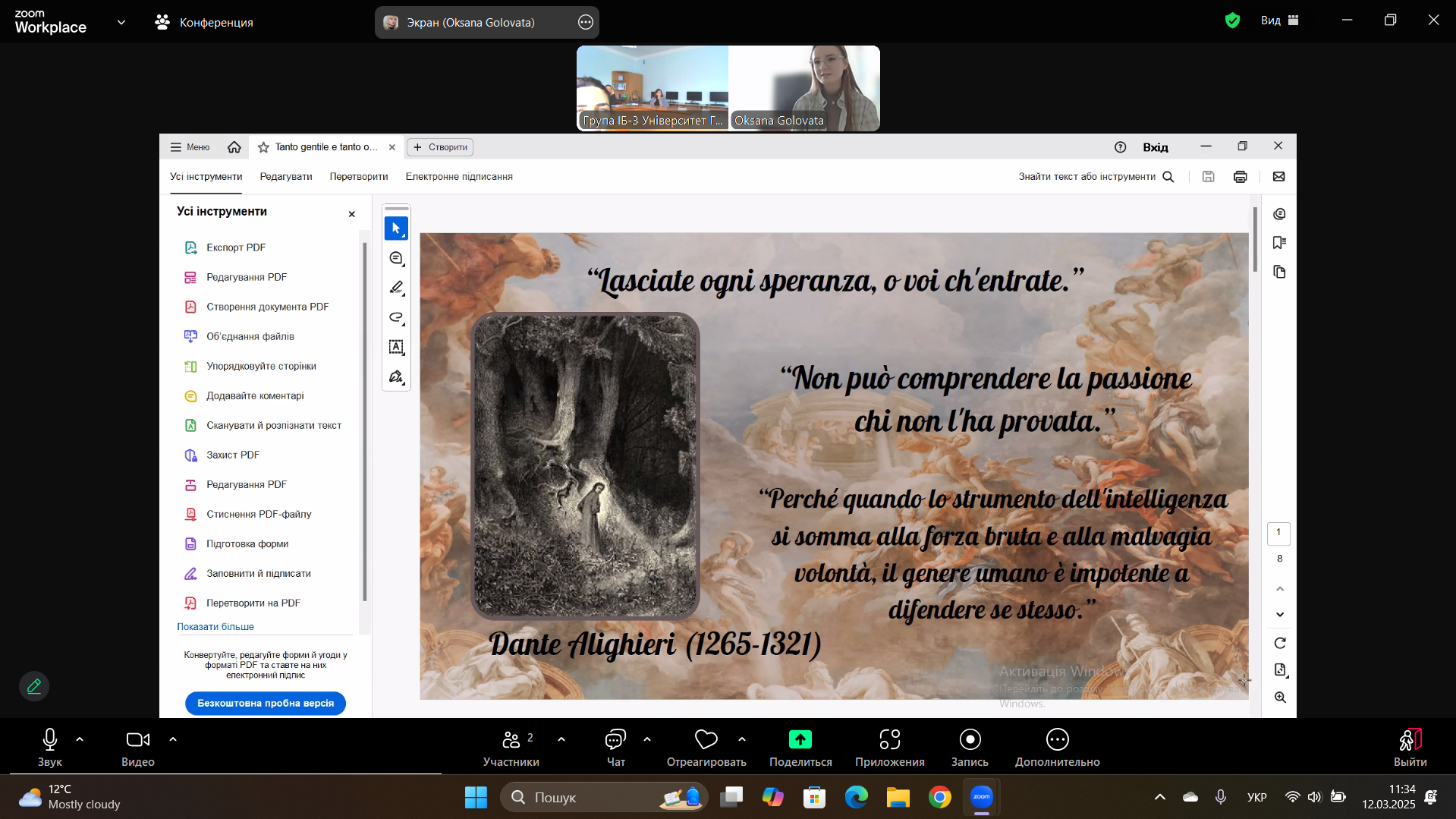Expand audio options arrow next to Звук
The image size is (1456, 819).
[x=80, y=739]
